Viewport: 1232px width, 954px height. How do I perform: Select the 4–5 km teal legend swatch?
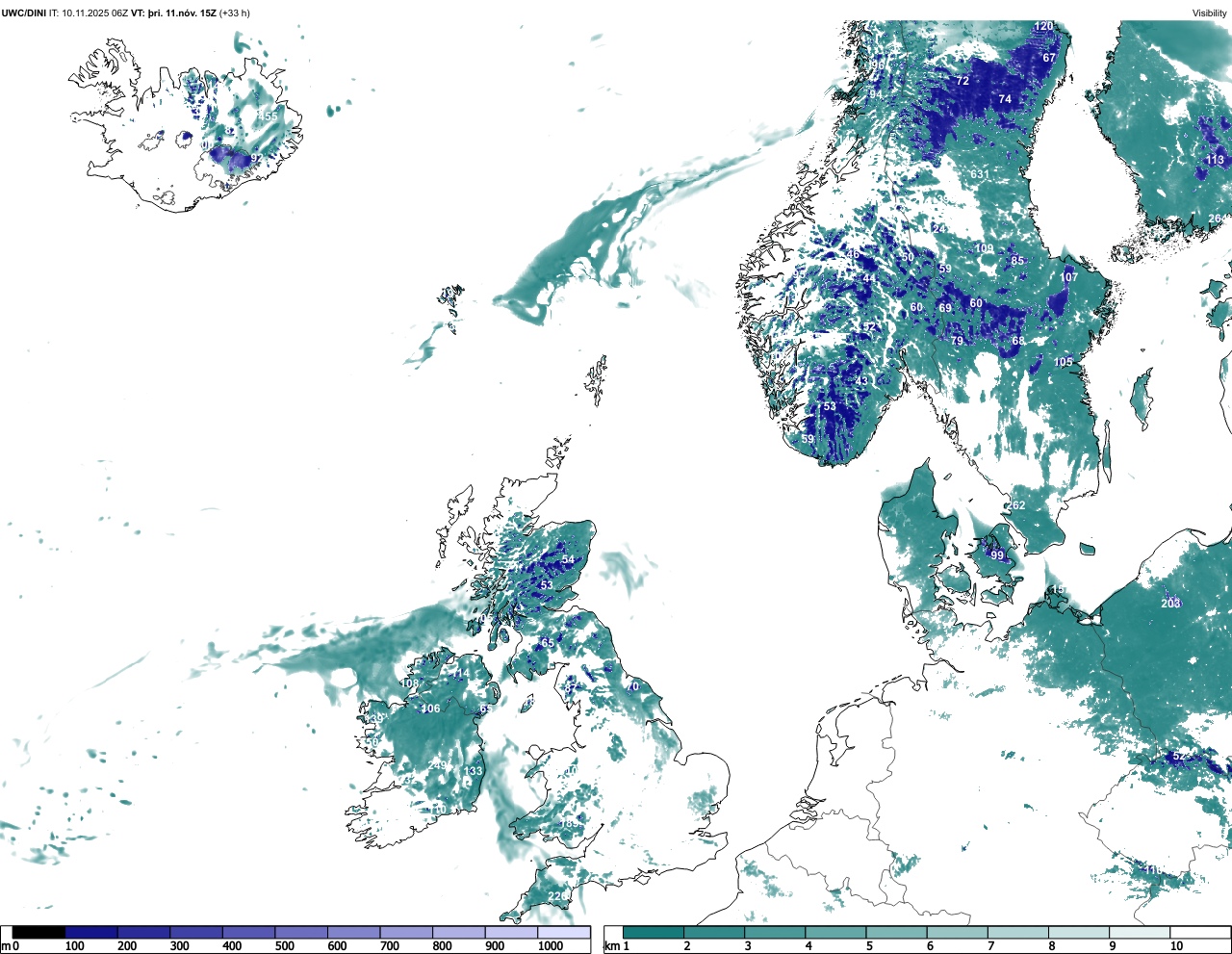click(x=836, y=933)
